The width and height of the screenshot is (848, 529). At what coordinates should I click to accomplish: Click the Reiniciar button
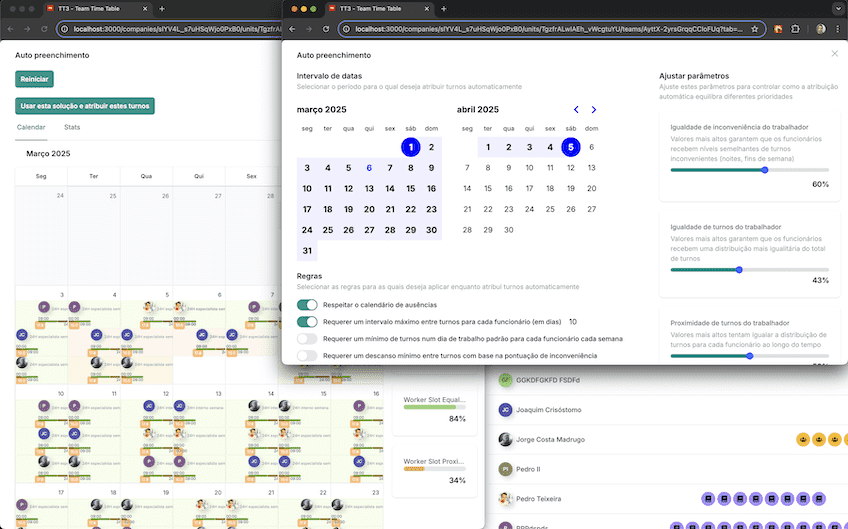34,79
